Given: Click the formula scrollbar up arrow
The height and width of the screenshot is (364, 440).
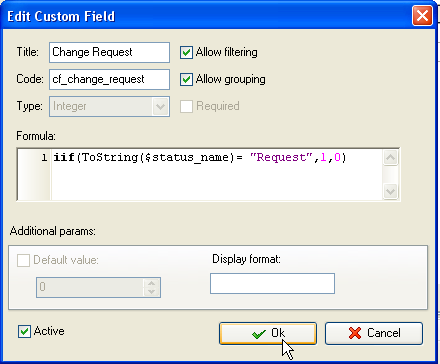Looking at the screenshot, I should point(390,157).
